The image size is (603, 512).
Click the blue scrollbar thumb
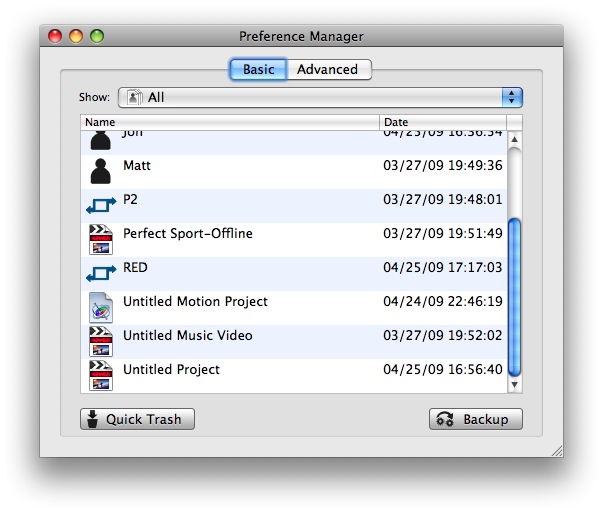click(515, 297)
